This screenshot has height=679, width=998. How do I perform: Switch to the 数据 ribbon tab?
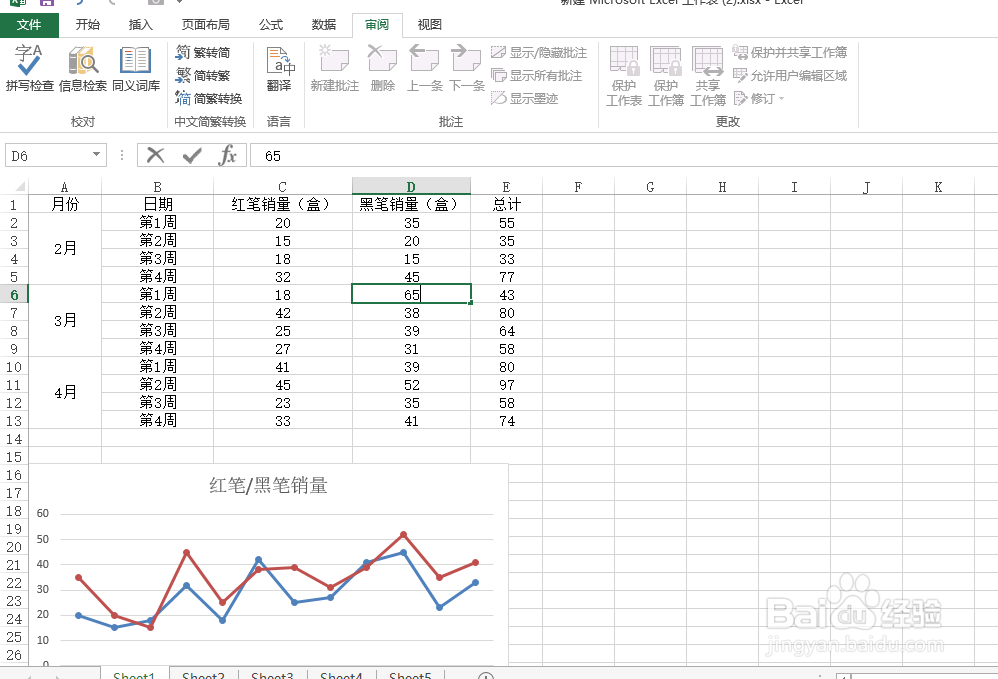coord(326,24)
